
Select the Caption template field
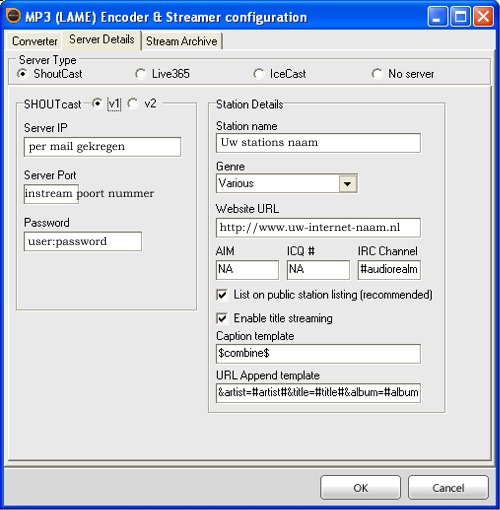click(318, 354)
